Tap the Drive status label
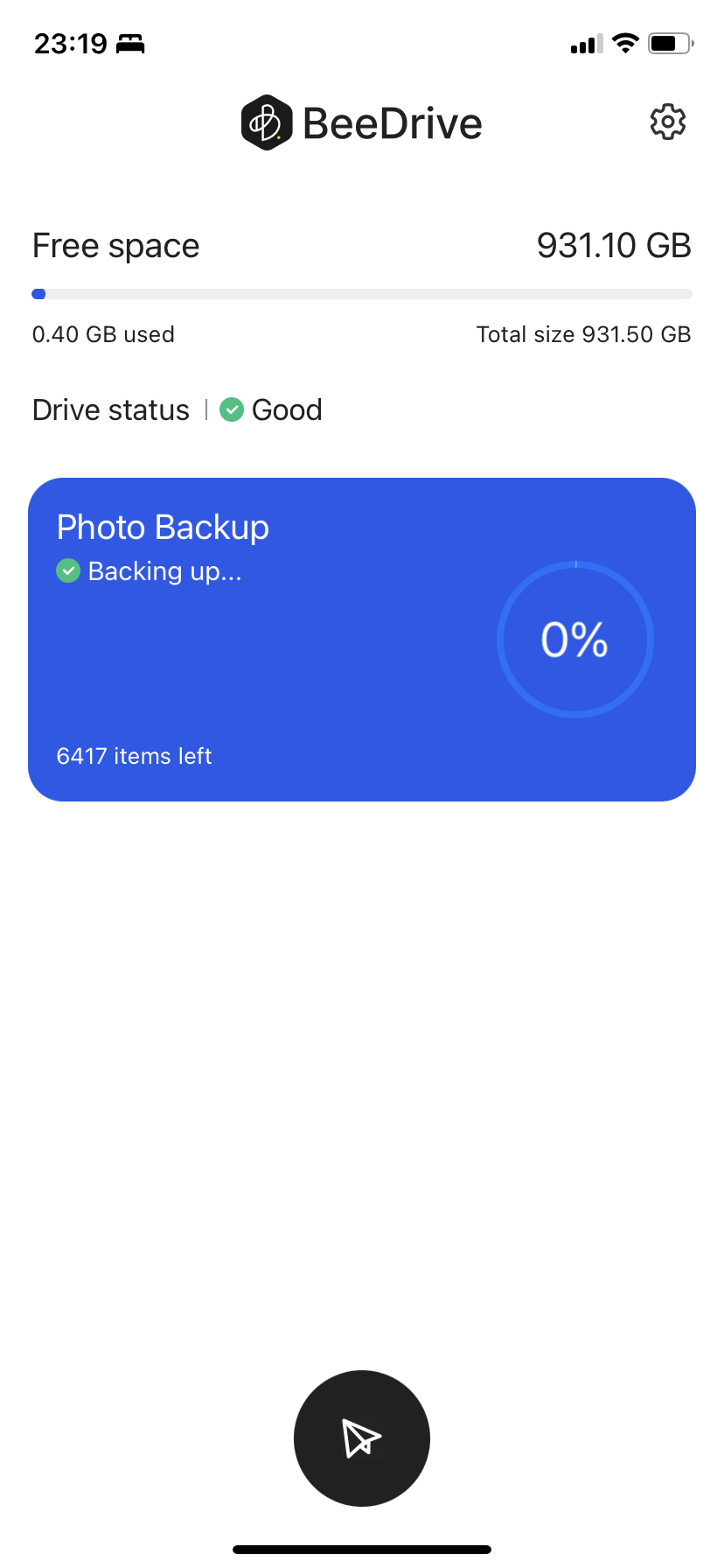 point(111,409)
